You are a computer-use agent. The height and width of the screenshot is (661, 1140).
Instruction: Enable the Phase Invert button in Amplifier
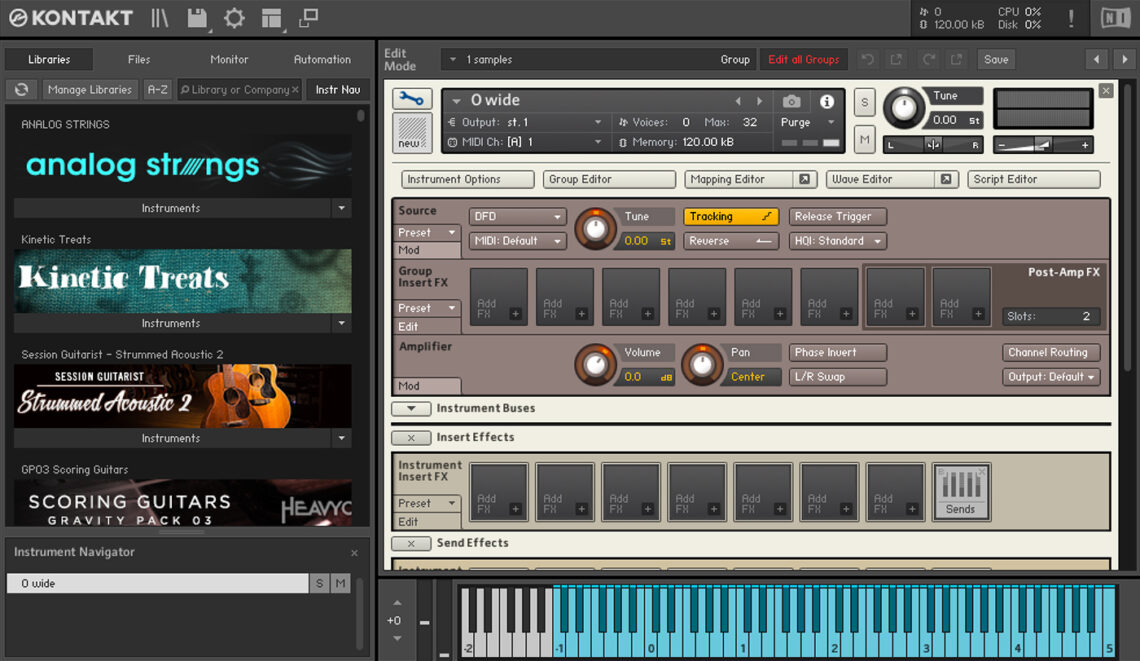coord(837,352)
